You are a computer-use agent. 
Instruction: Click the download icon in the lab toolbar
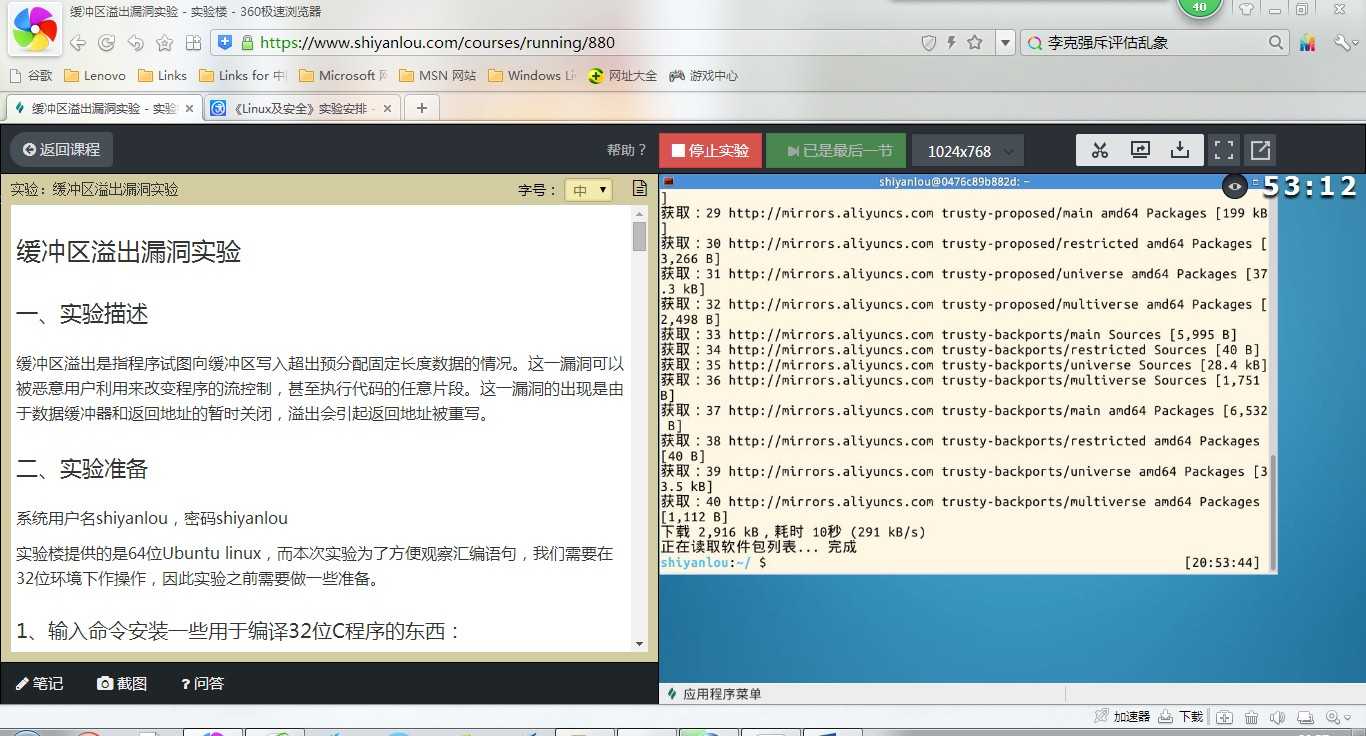(1180, 150)
